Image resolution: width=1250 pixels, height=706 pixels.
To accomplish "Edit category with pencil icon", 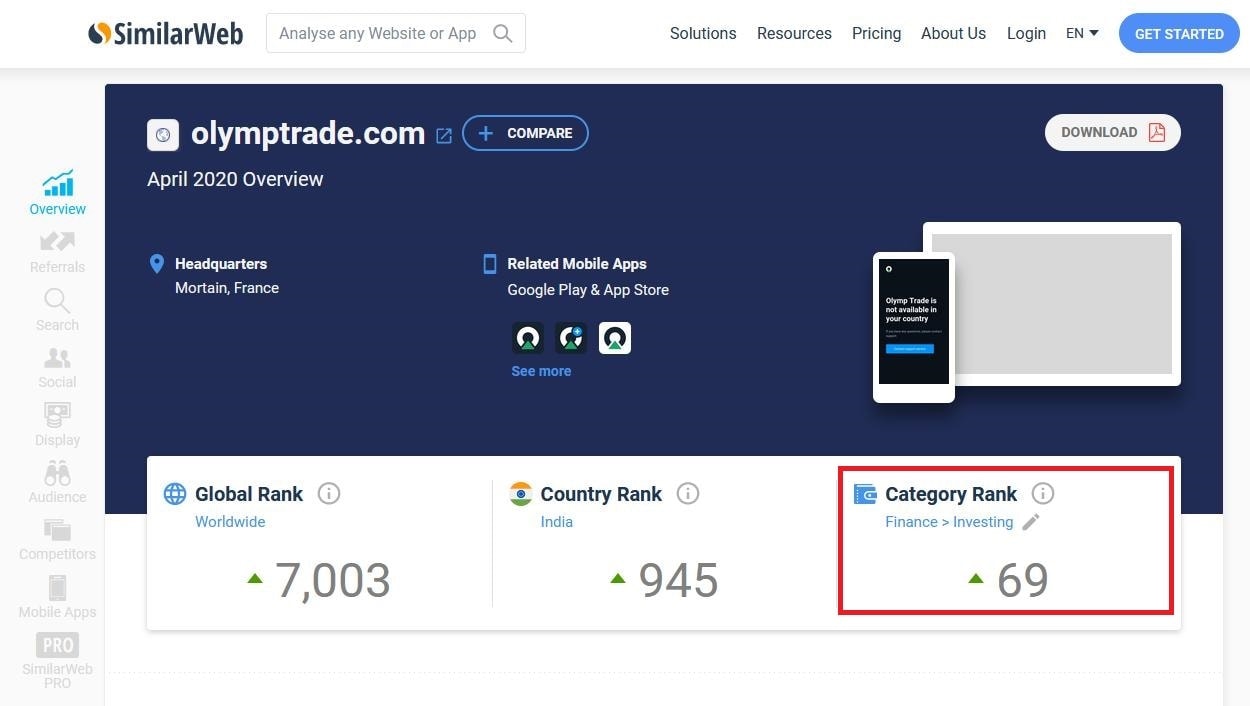I will (x=1031, y=522).
